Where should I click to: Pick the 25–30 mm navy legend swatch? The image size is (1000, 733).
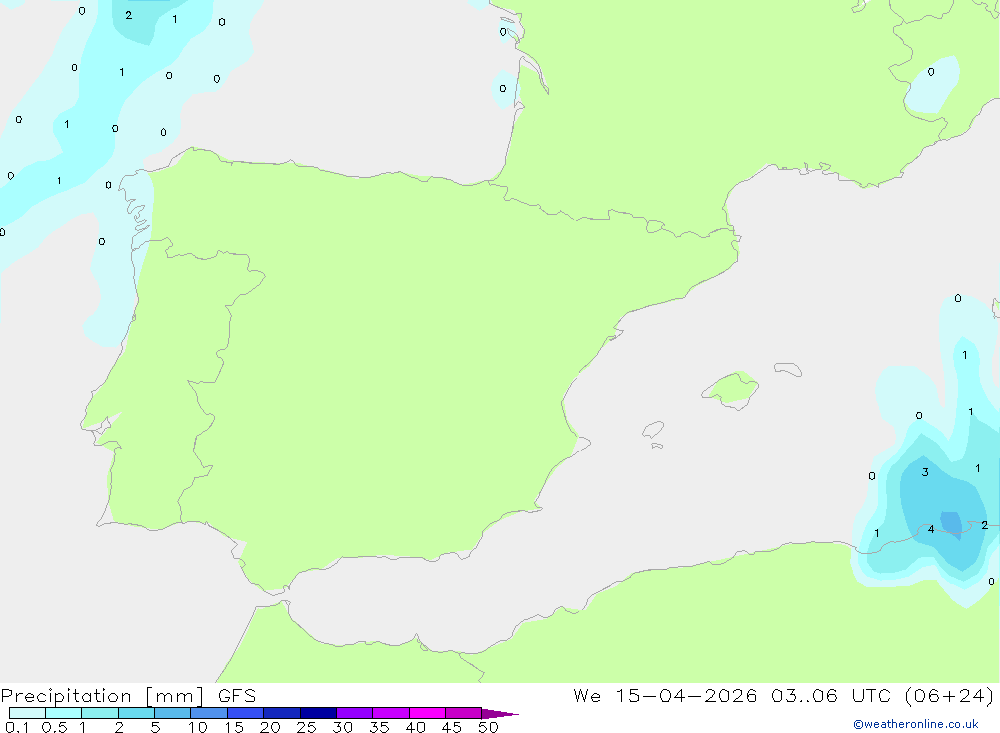(x=318, y=713)
